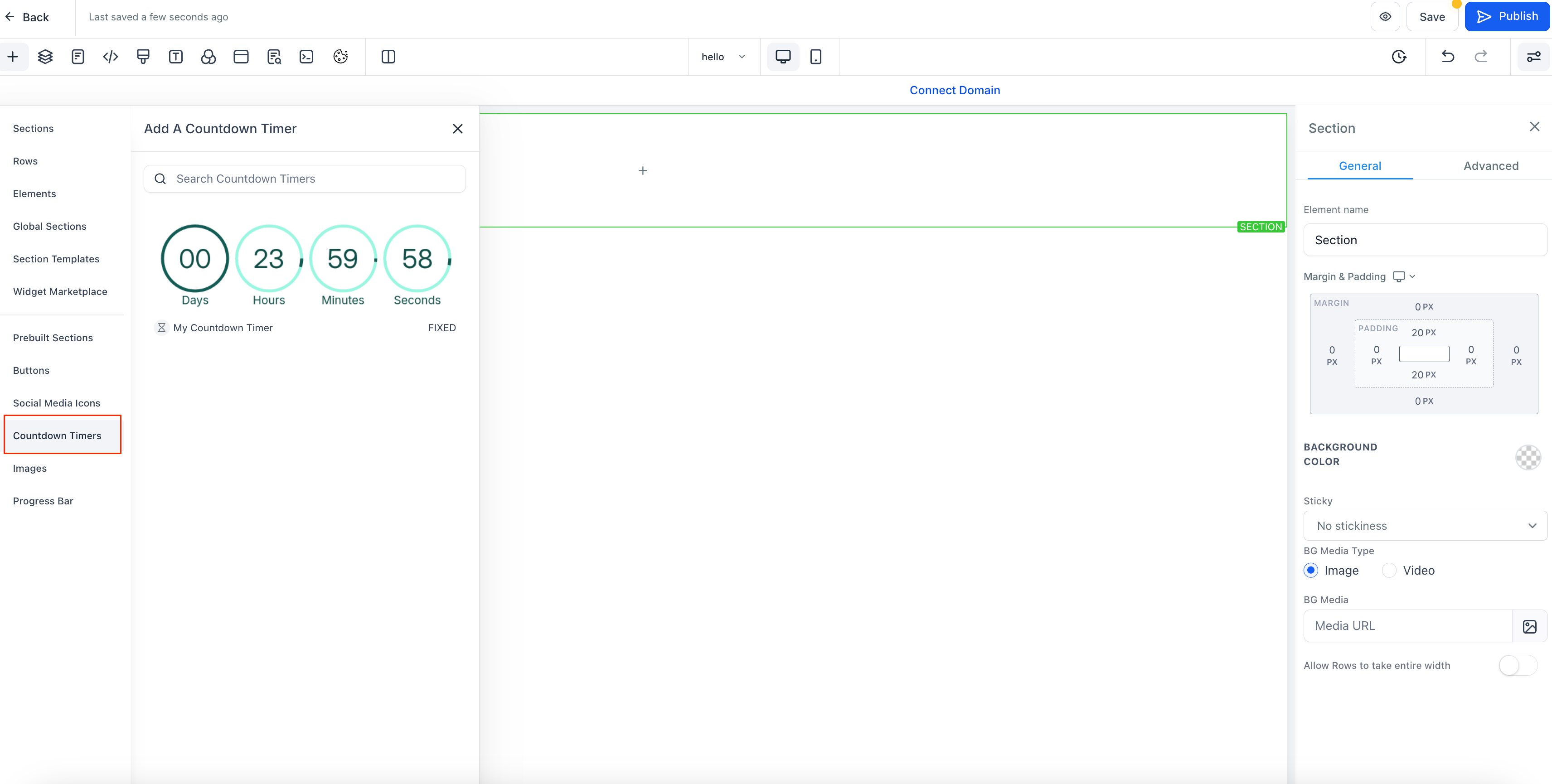Image resolution: width=1552 pixels, height=784 pixels.
Task: Click the undo arrow
Action: tap(1448, 57)
